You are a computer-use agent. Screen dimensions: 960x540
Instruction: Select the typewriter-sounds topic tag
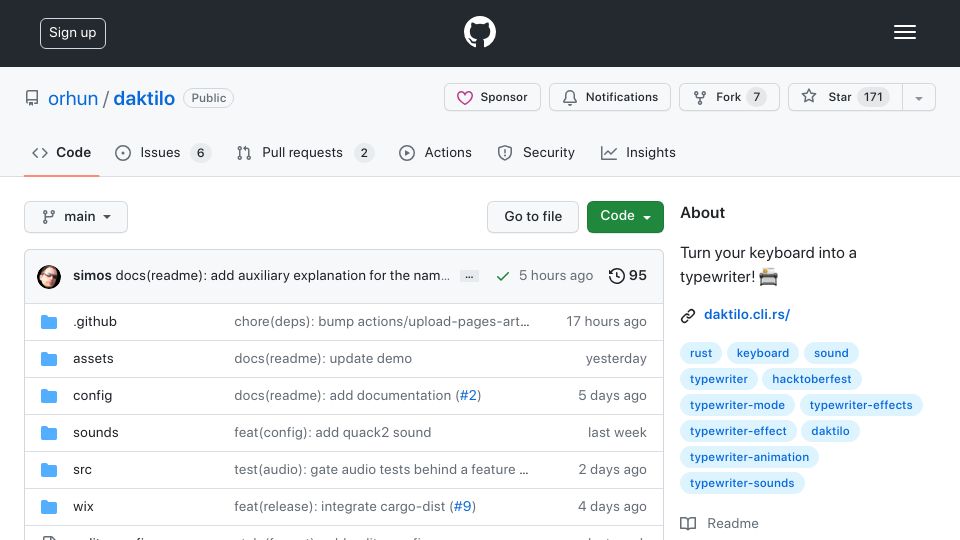742,483
